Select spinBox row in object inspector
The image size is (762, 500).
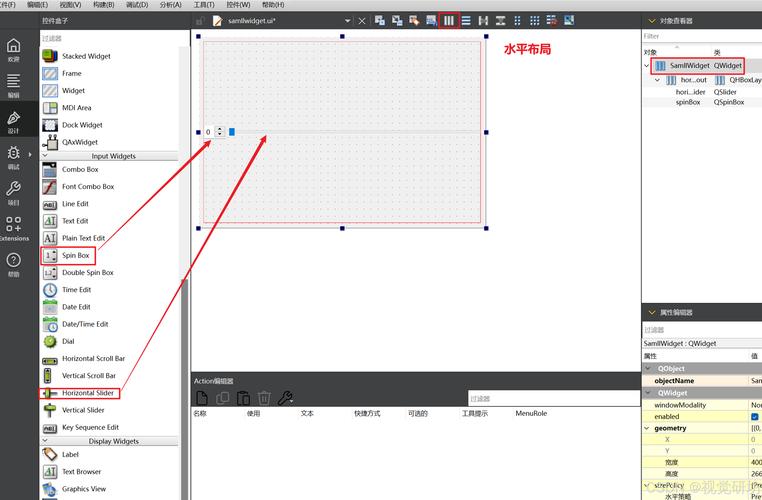[x=688, y=102]
